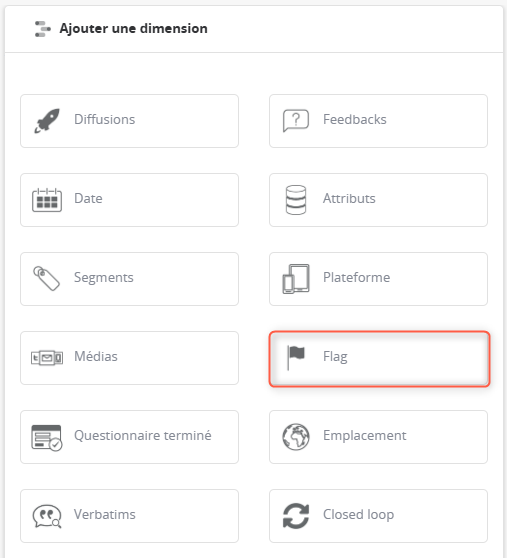
Task: Click the globe Emplacement icon
Action: point(296,437)
